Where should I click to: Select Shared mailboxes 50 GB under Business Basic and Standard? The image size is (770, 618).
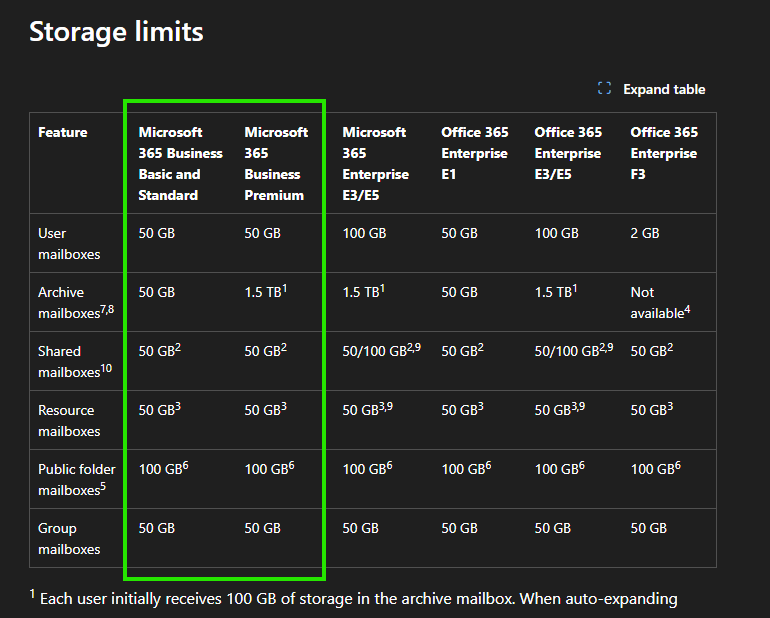[x=160, y=350]
